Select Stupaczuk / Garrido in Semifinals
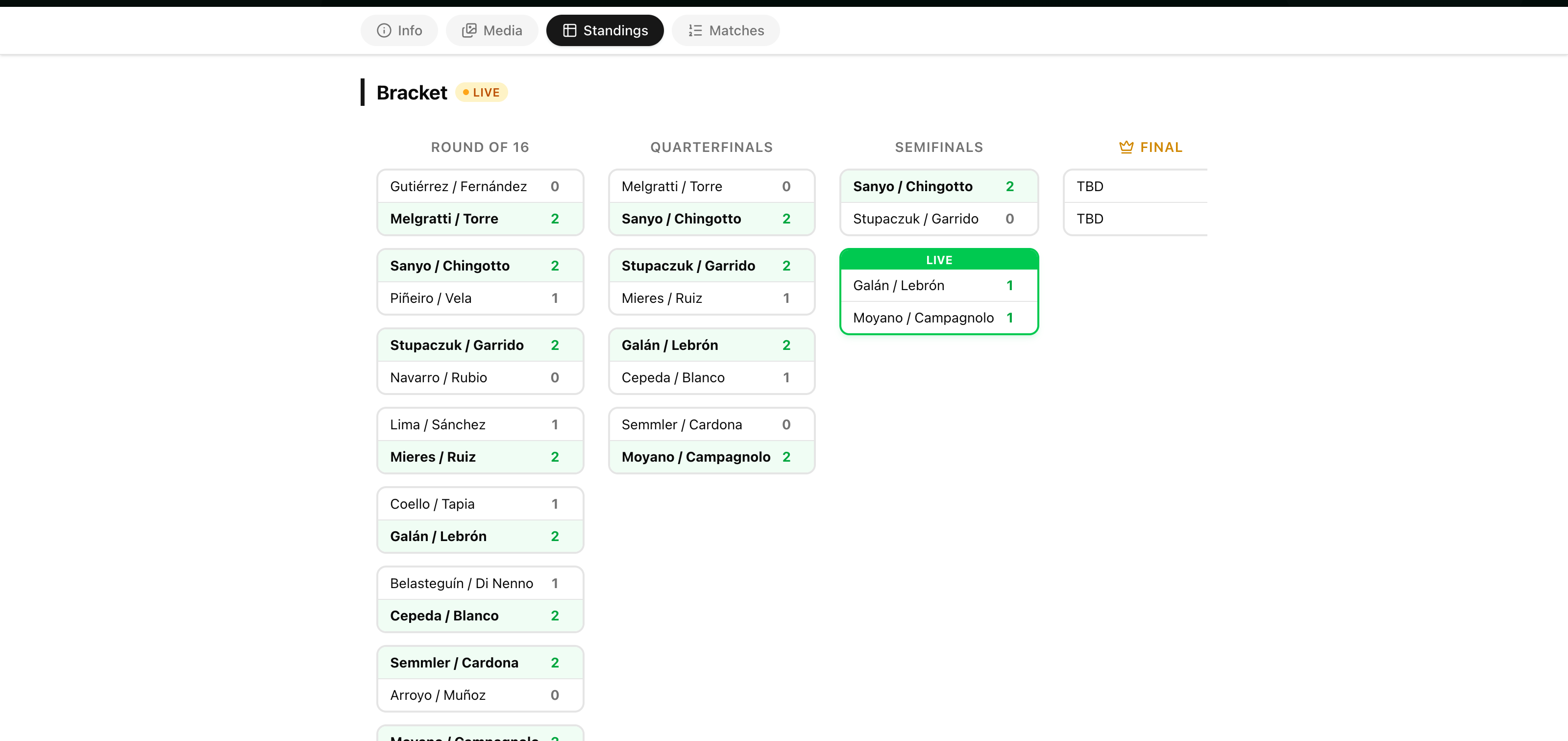1568x741 pixels. (x=939, y=219)
